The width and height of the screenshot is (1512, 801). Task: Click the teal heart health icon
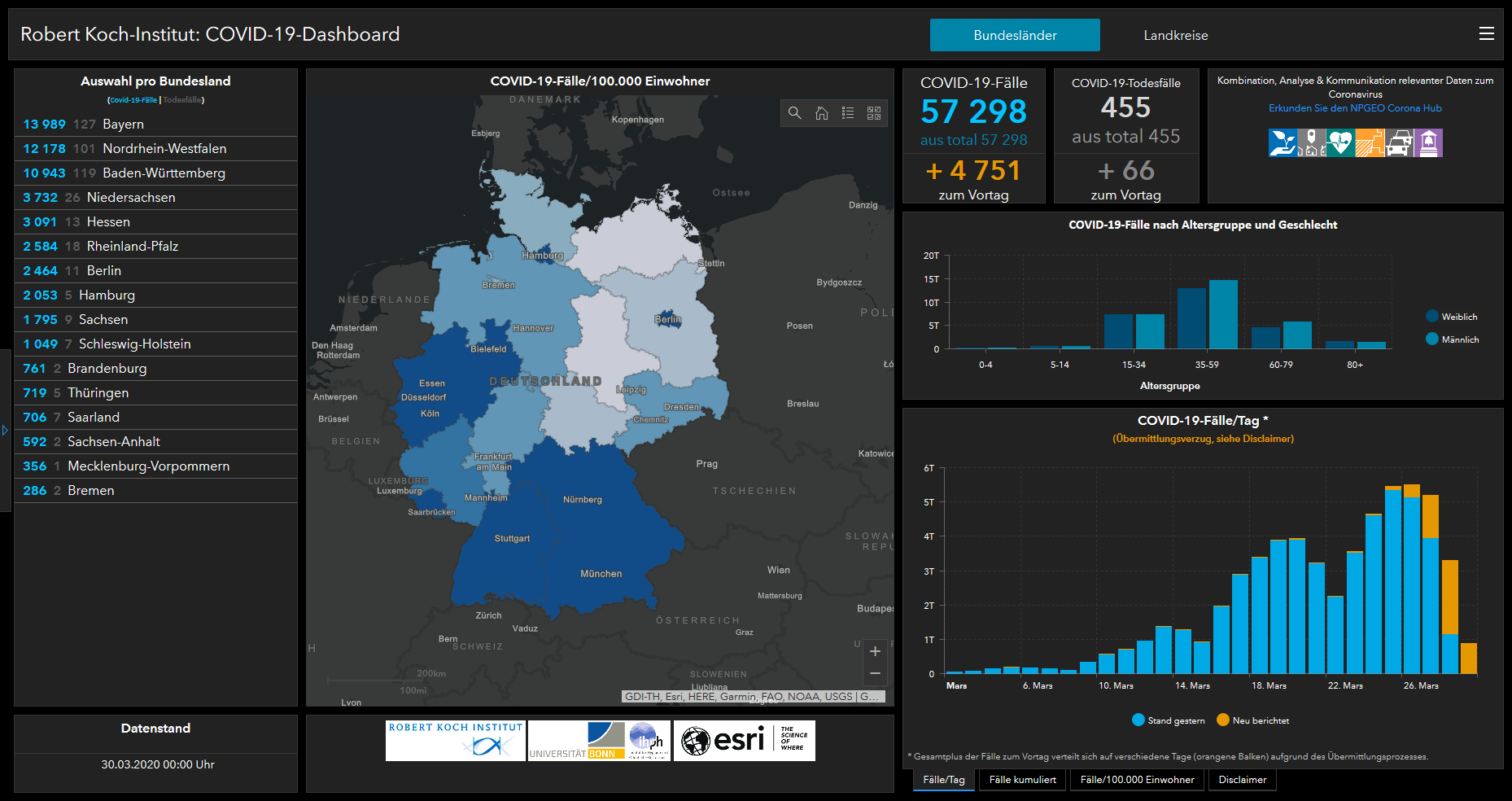[1339, 143]
